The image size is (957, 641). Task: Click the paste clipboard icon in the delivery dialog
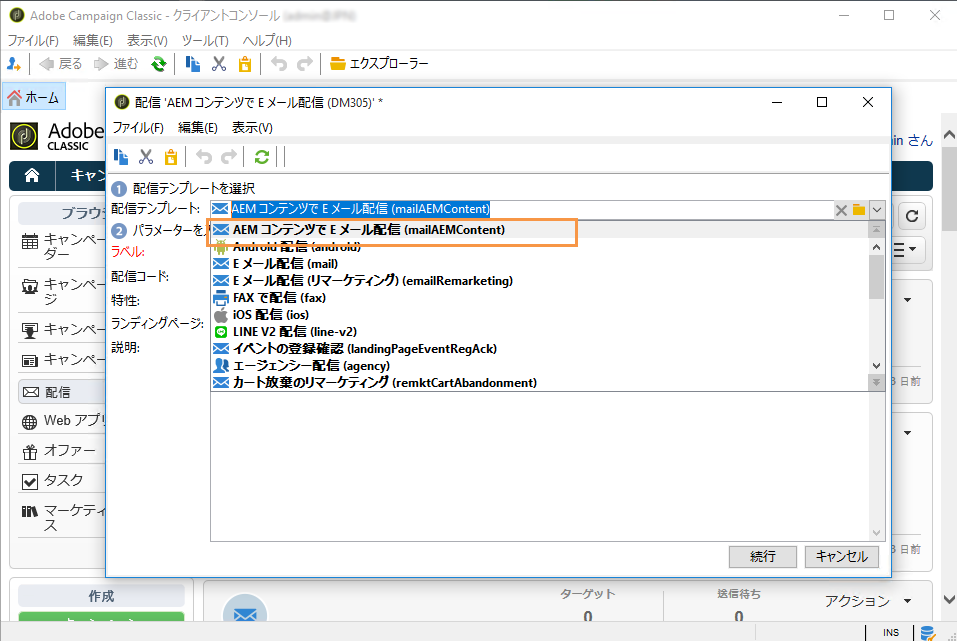(x=171, y=157)
